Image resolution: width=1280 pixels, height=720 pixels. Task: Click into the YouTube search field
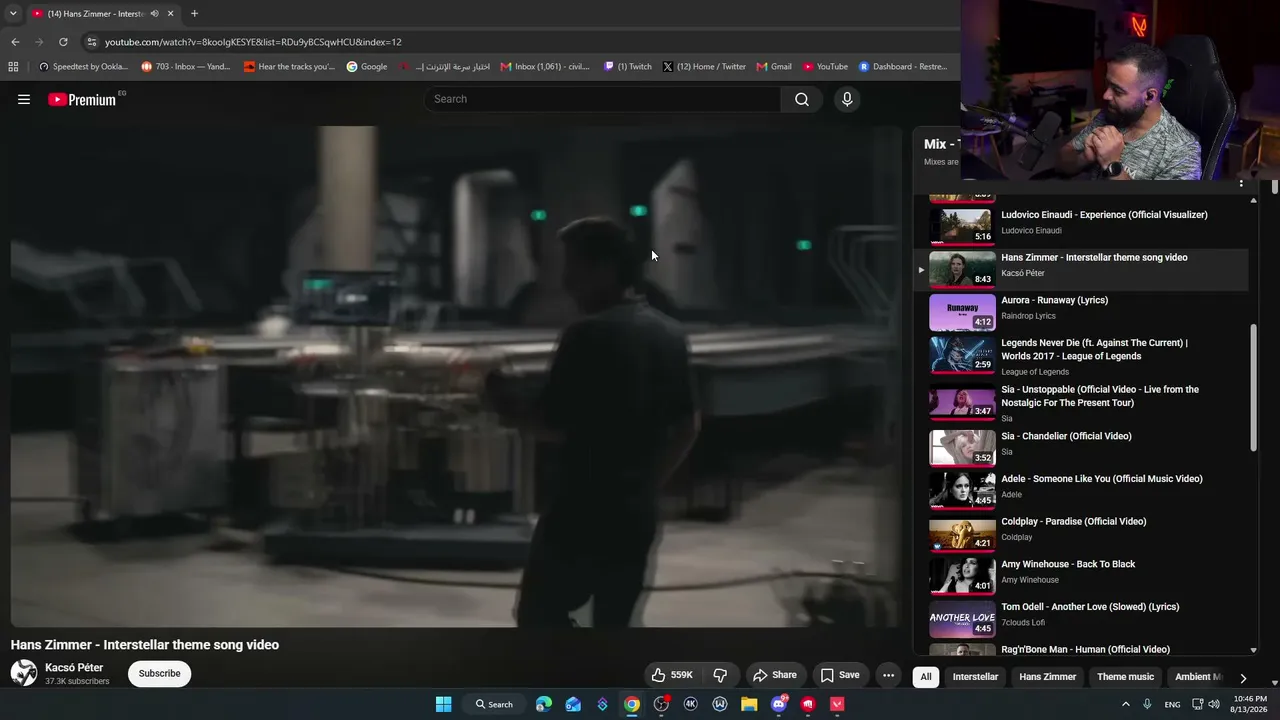(x=603, y=99)
